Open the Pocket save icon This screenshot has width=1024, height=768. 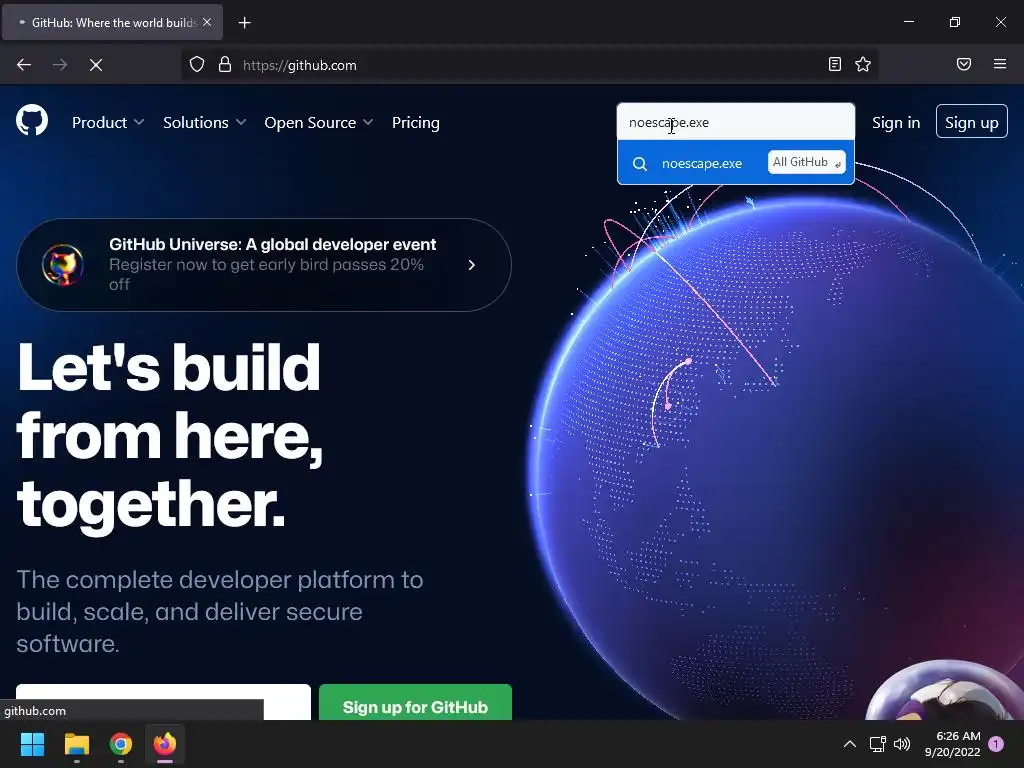[x=964, y=64]
